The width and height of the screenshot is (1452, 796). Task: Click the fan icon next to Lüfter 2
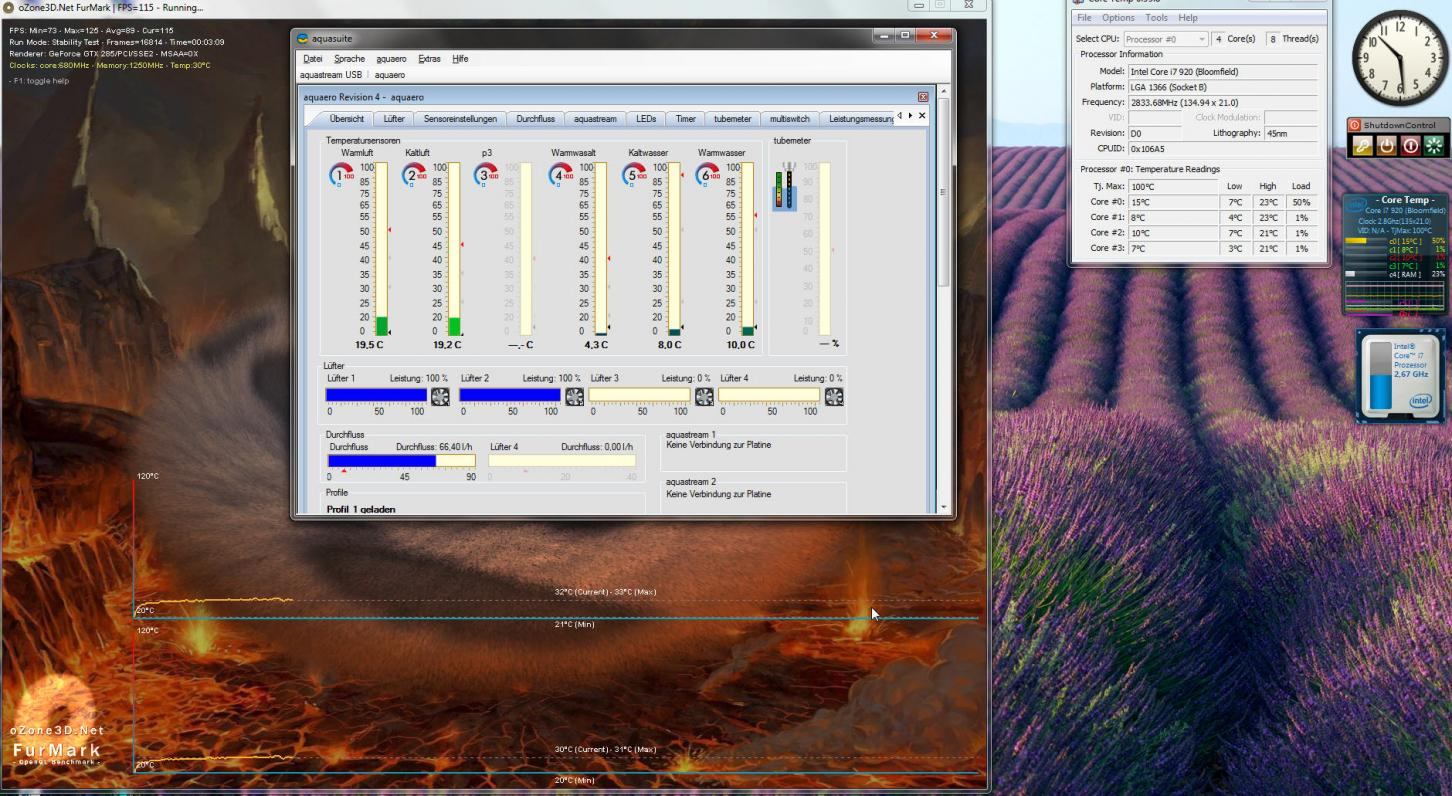(574, 396)
